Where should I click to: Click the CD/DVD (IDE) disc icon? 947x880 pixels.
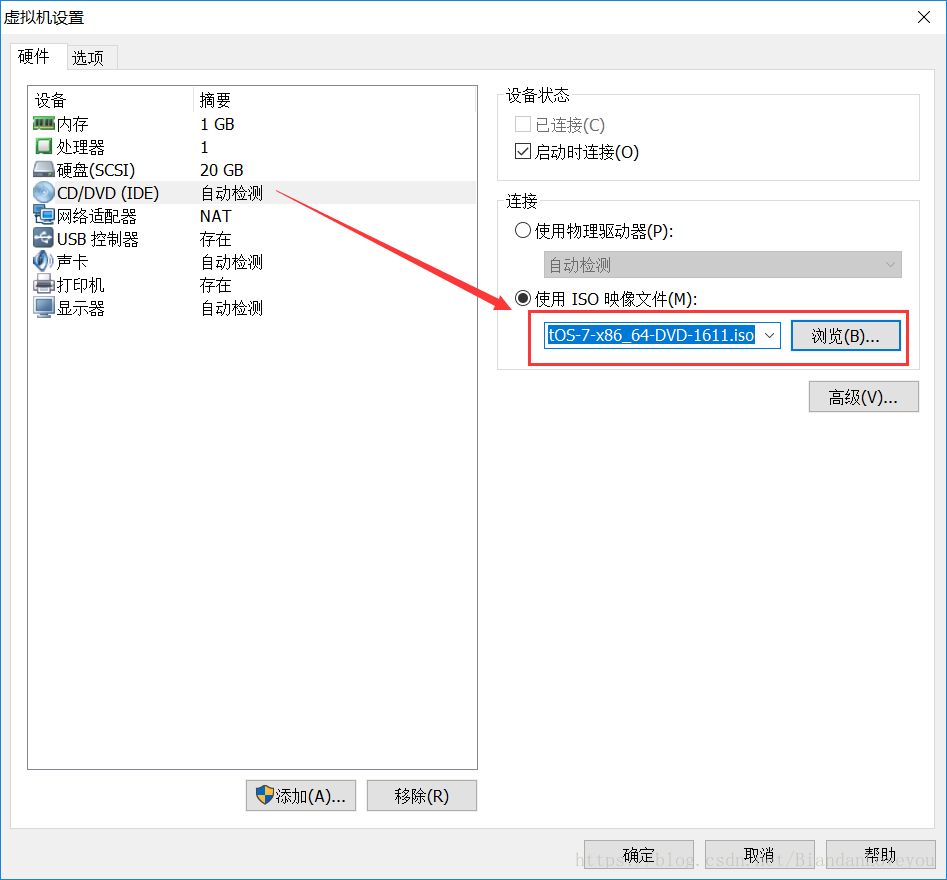click(43, 193)
